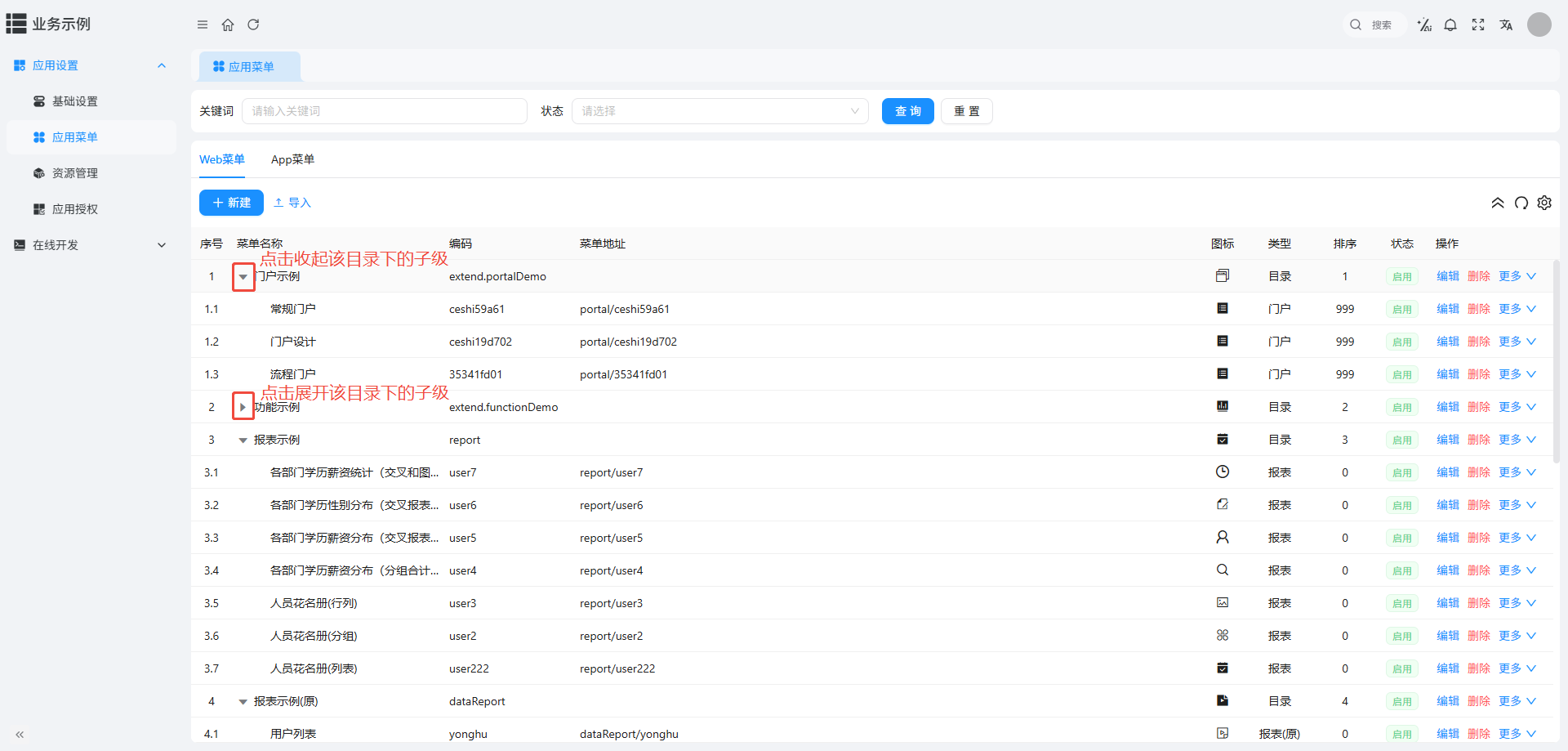Switch to the App菜单 tab
The image size is (1568, 751).
point(292,159)
